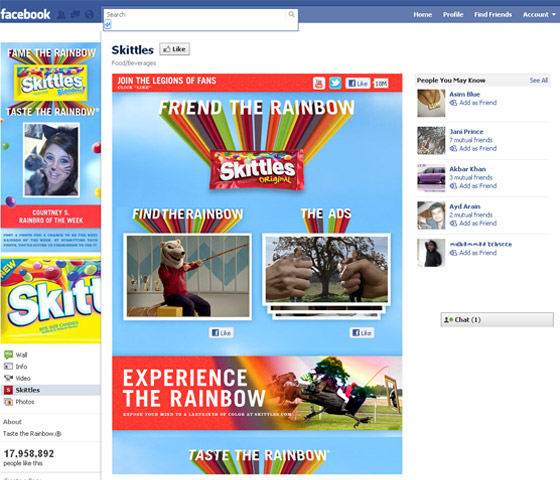Open notifications globe icon
This screenshot has height=480, width=560.
89,15
